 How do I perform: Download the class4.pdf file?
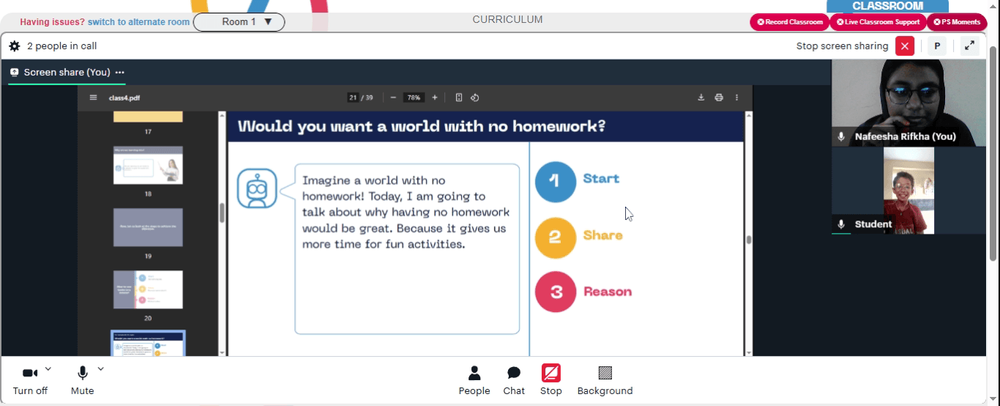[x=701, y=98]
